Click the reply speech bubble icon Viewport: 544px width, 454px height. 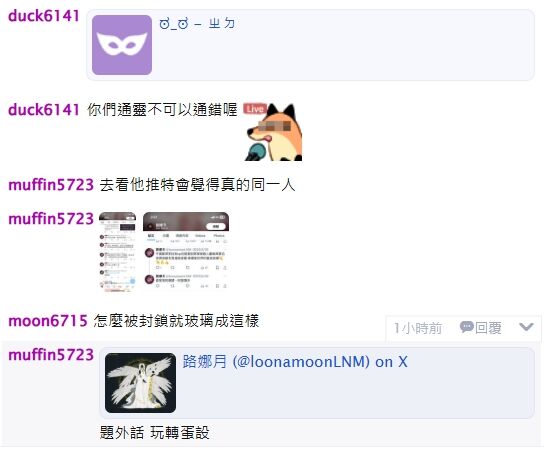point(466,327)
